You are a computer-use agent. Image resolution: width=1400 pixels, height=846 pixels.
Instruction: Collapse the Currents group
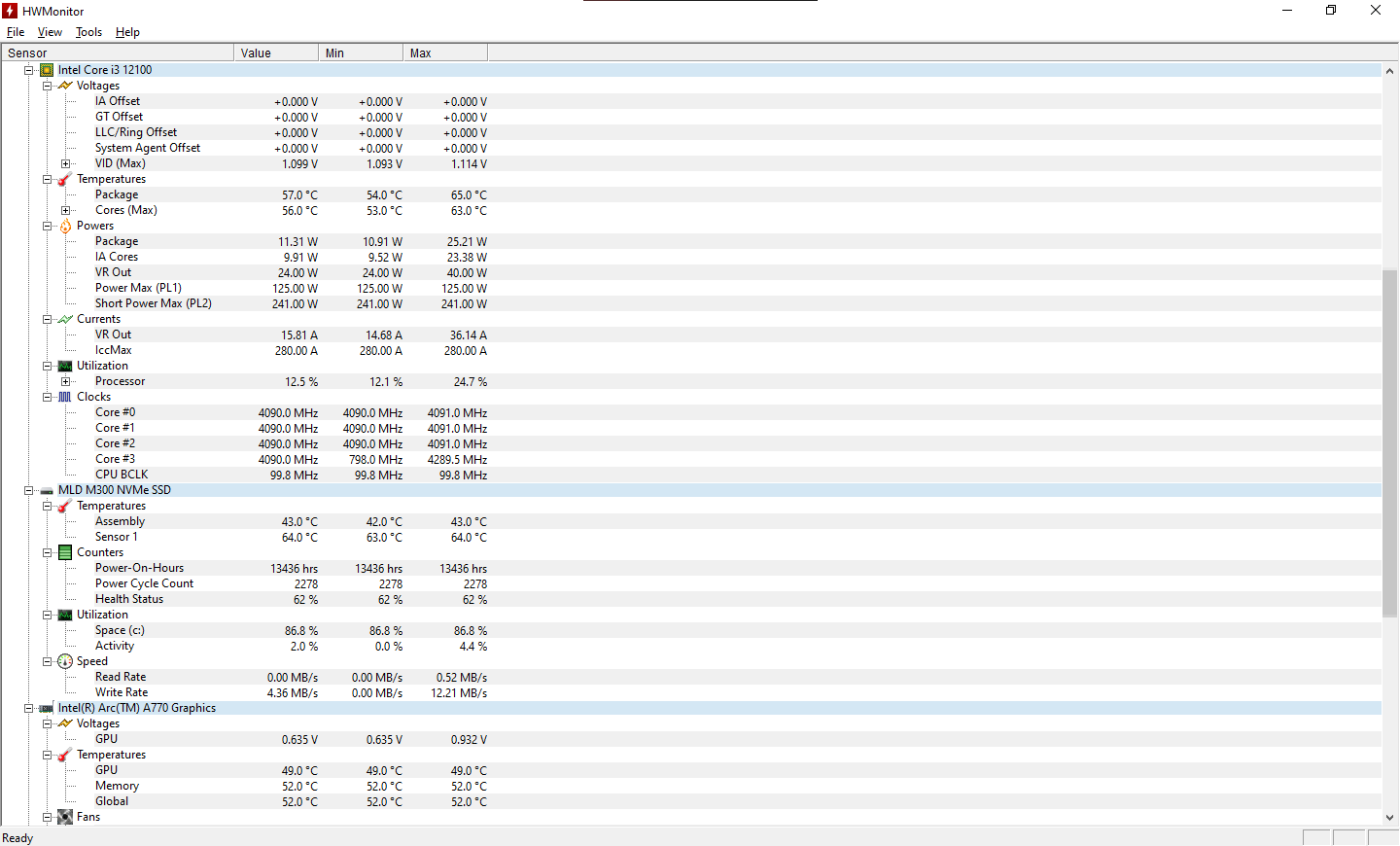[x=47, y=319]
